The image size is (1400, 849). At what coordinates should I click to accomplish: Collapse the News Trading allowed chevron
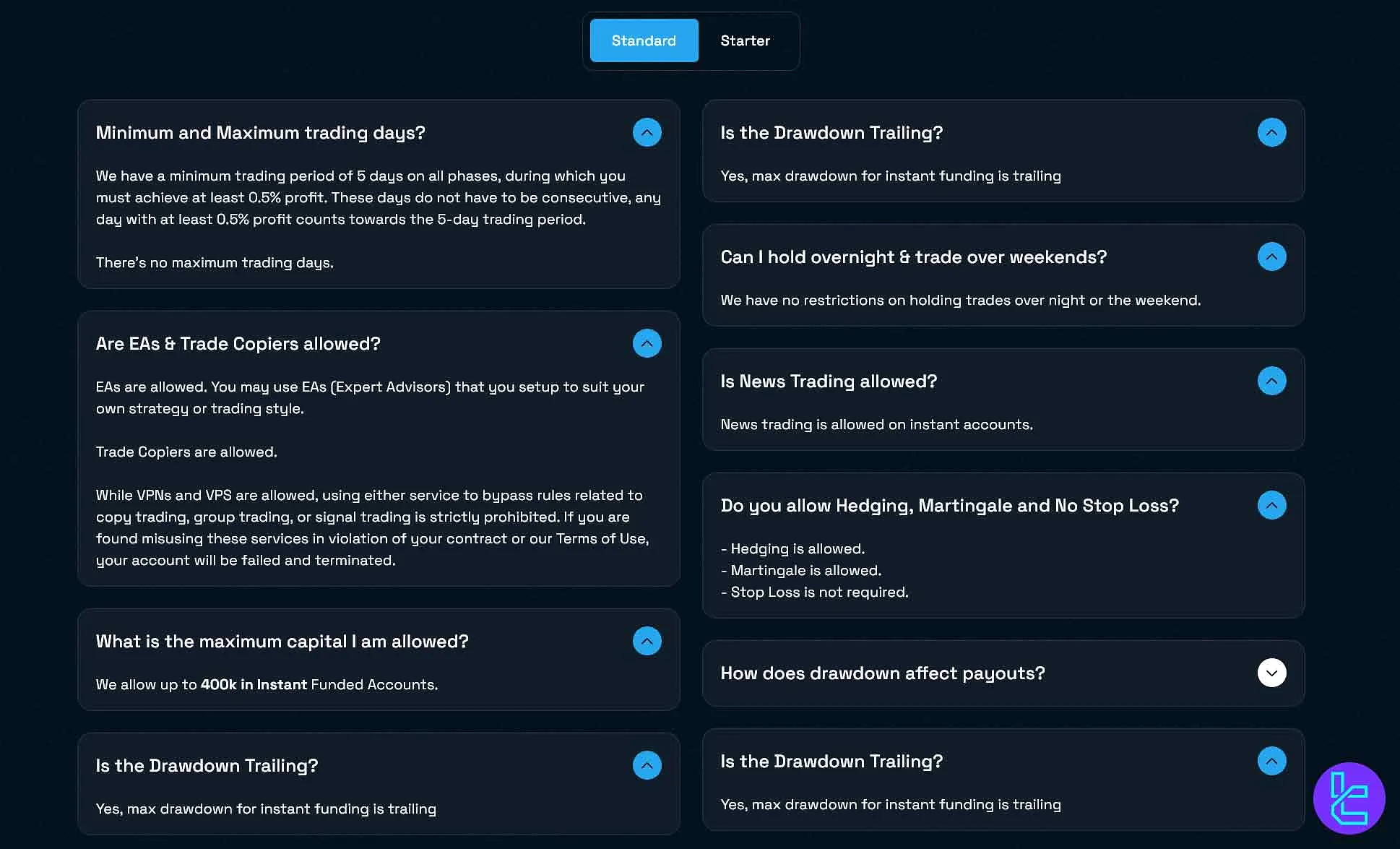[x=1271, y=381]
